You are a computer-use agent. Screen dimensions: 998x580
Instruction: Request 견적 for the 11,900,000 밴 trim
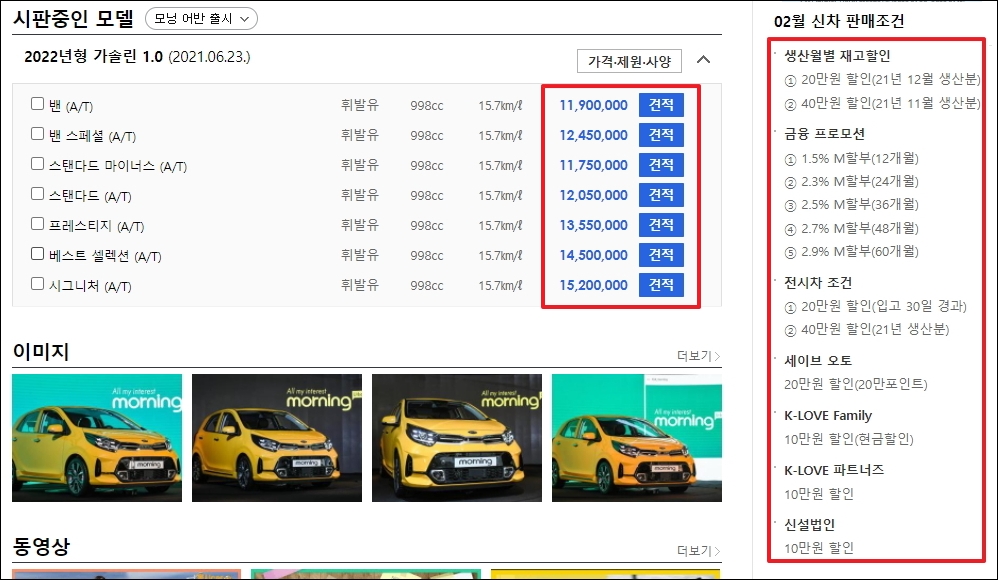click(661, 105)
